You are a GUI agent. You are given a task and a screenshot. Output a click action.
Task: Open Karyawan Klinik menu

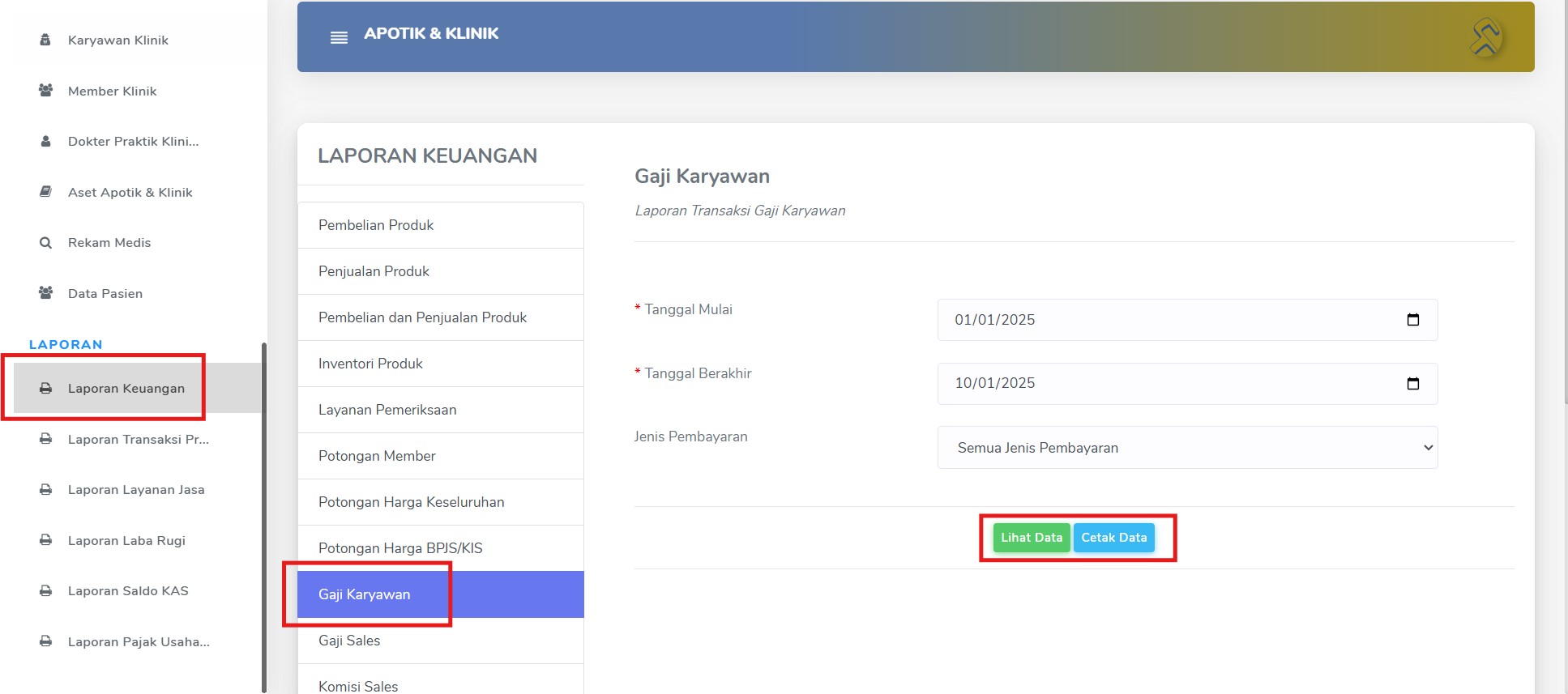tap(118, 40)
